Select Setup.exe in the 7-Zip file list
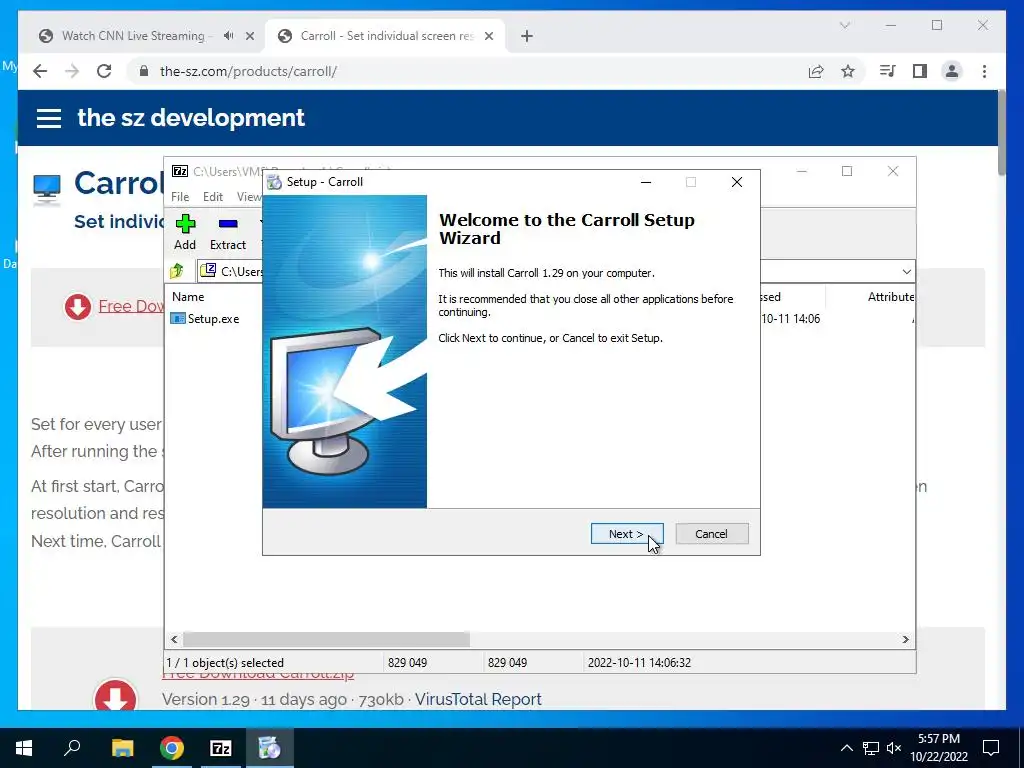Screen dimensions: 1024x768 pos(205,319)
